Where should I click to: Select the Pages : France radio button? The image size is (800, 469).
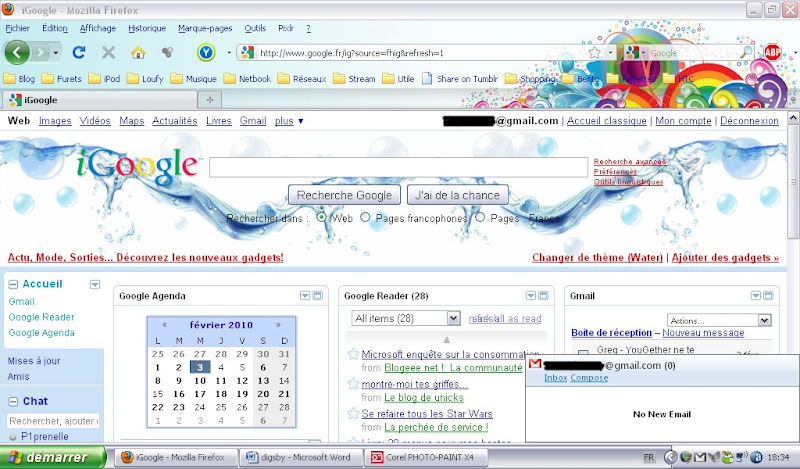point(480,217)
